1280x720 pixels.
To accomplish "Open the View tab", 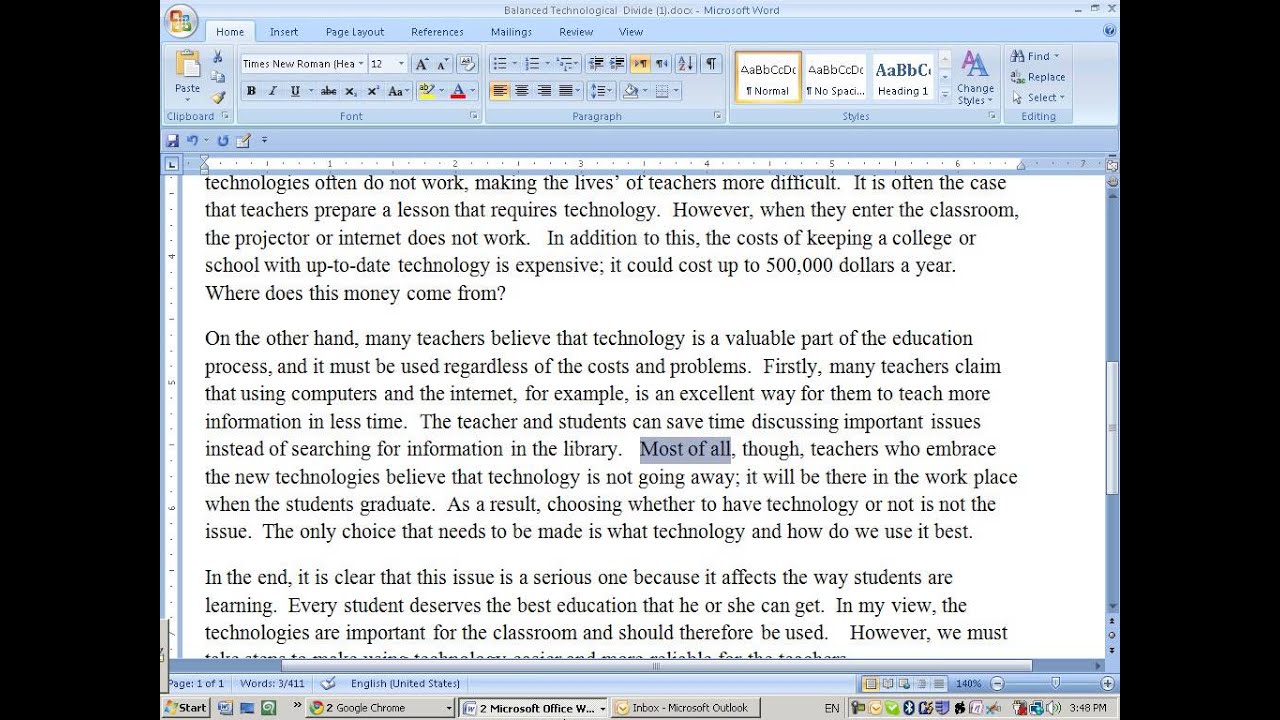I will pyautogui.click(x=631, y=32).
